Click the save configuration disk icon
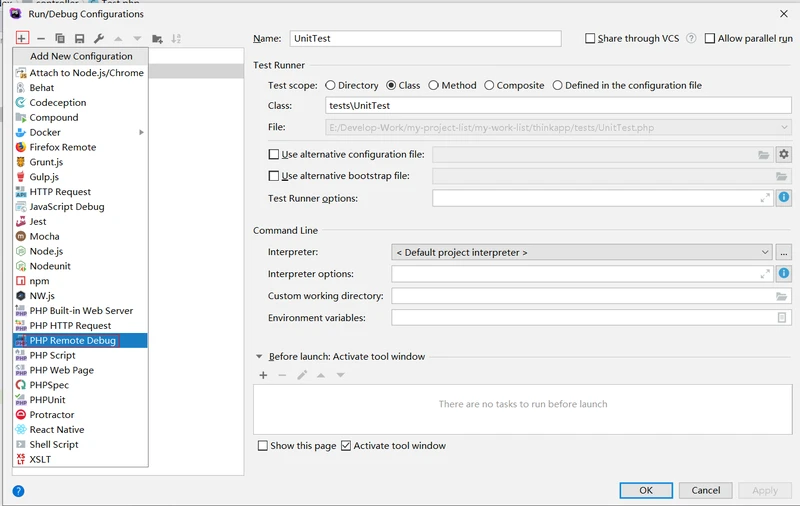 [x=79, y=38]
